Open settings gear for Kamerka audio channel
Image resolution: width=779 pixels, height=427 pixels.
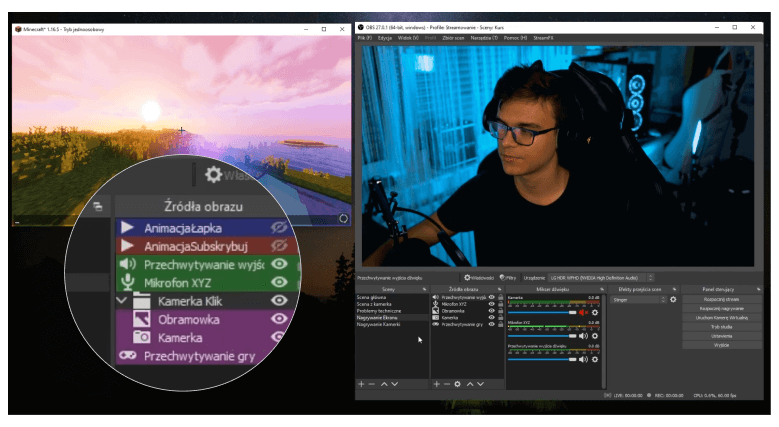pos(595,312)
